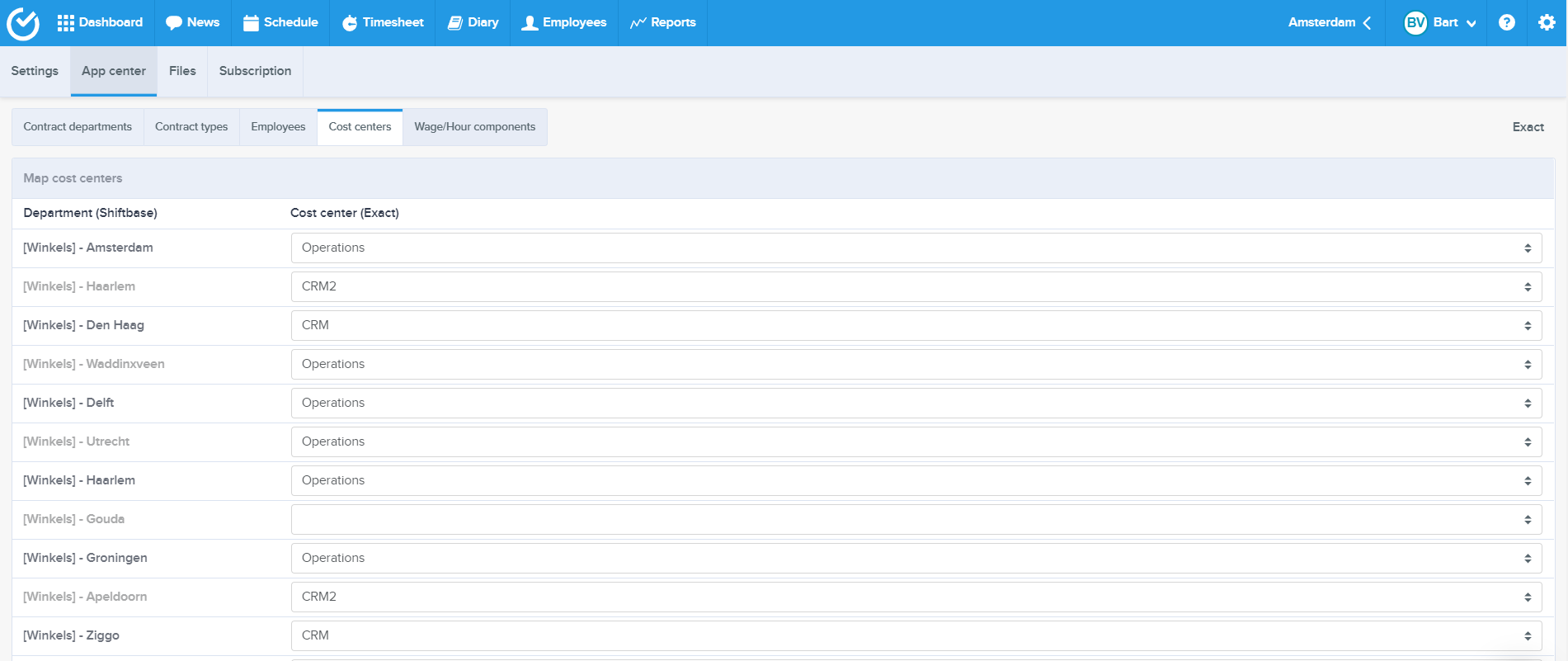
Task: Select the Employees mapping sub-tab
Action: pyautogui.click(x=278, y=127)
